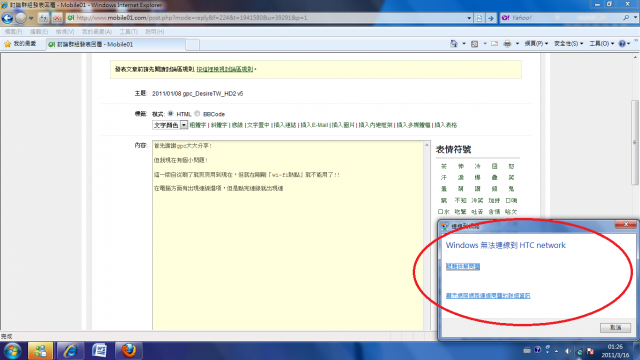Expand the Home button dropdown arrow
Viewport: 640px width, 360px height.
click(464, 44)
